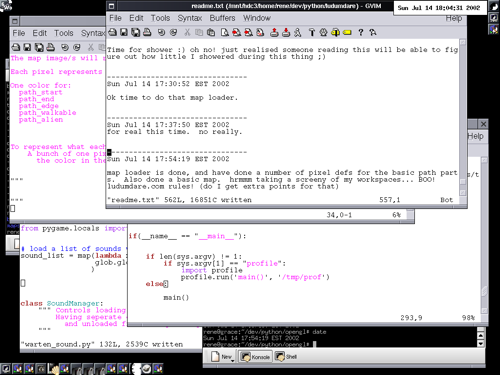
Task: Open Tools menu in readme.txt GVIM window
Action: pos(160,18)
